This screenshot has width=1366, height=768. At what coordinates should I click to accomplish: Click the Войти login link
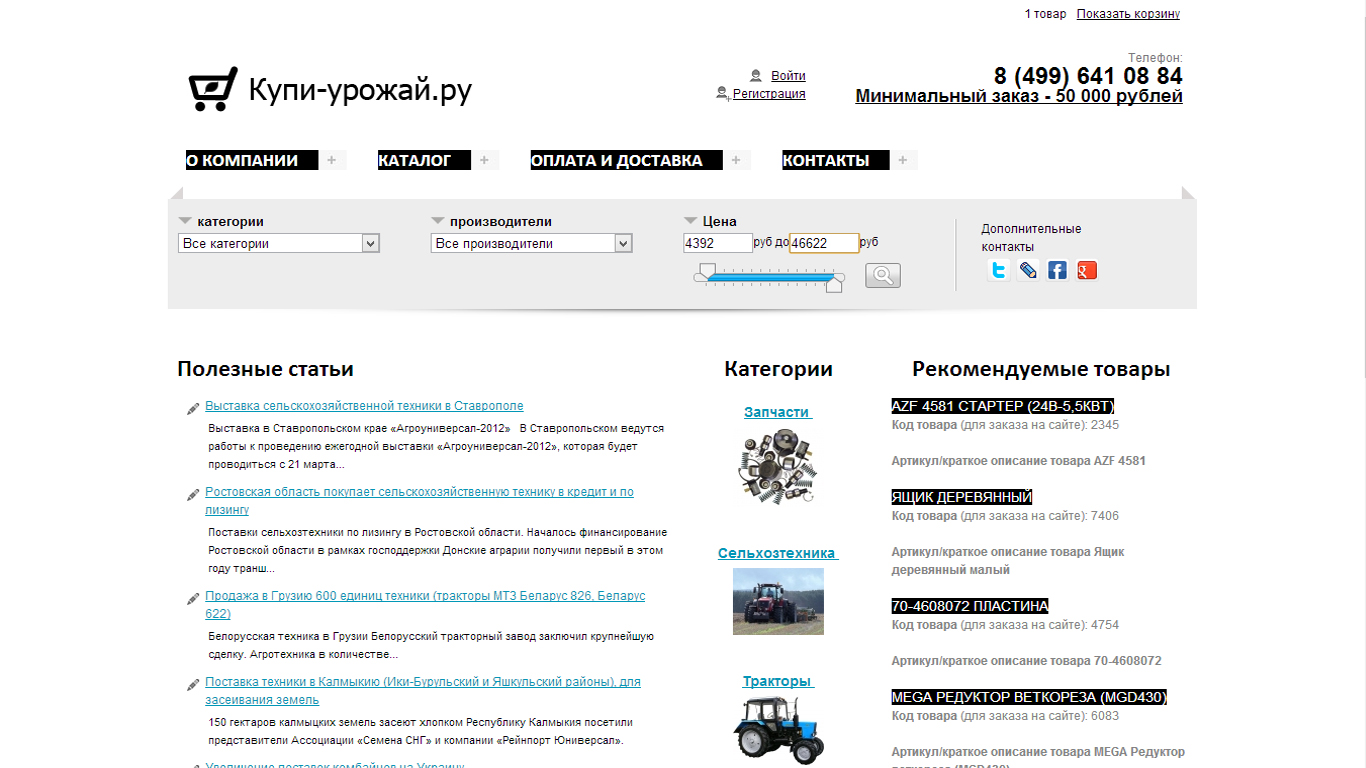pos(788,76)
